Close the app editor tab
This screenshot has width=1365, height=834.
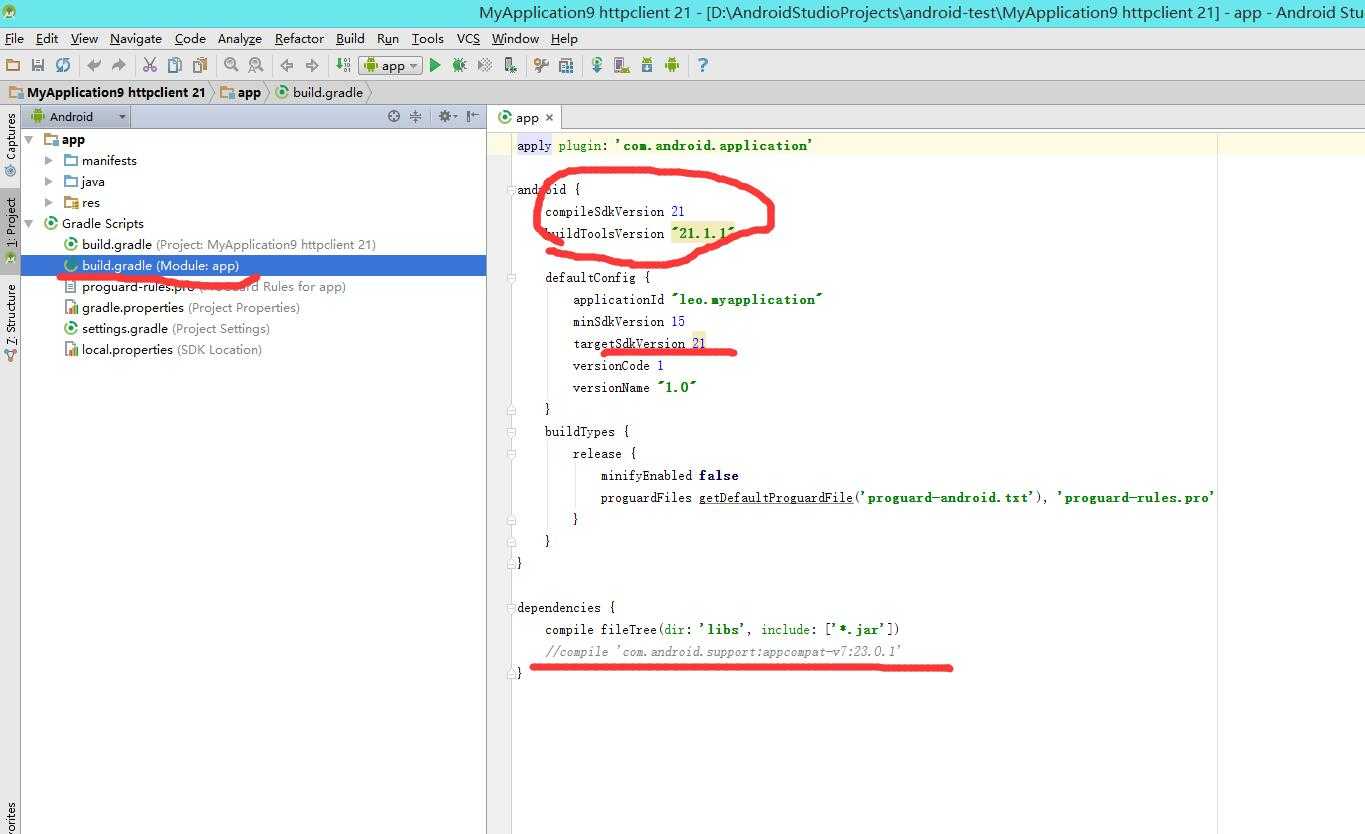pyautogui.click(x=549, y=117)
